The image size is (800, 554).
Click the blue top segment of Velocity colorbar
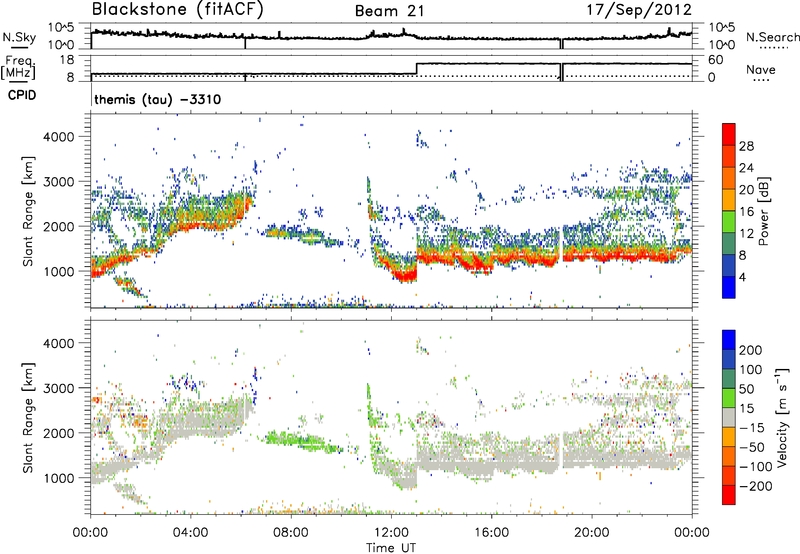729,340
